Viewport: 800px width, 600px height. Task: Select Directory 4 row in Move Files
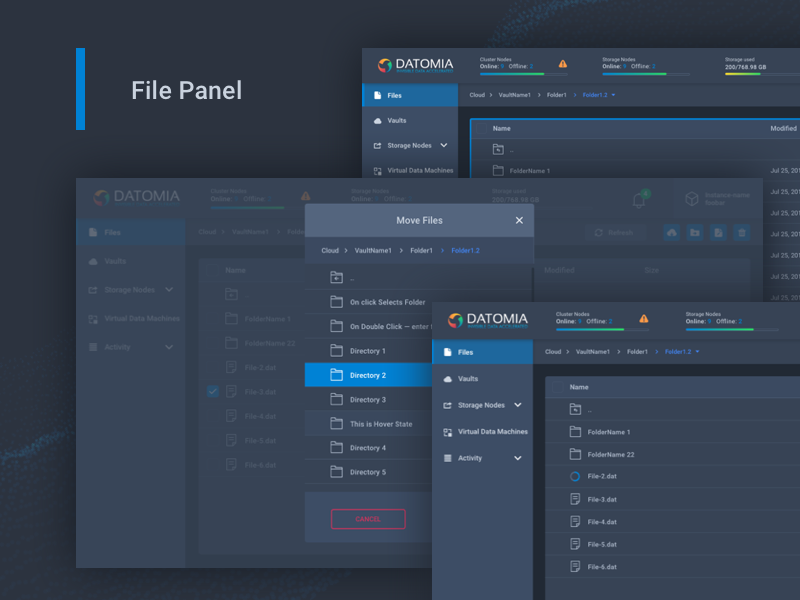tap(368, 448)
